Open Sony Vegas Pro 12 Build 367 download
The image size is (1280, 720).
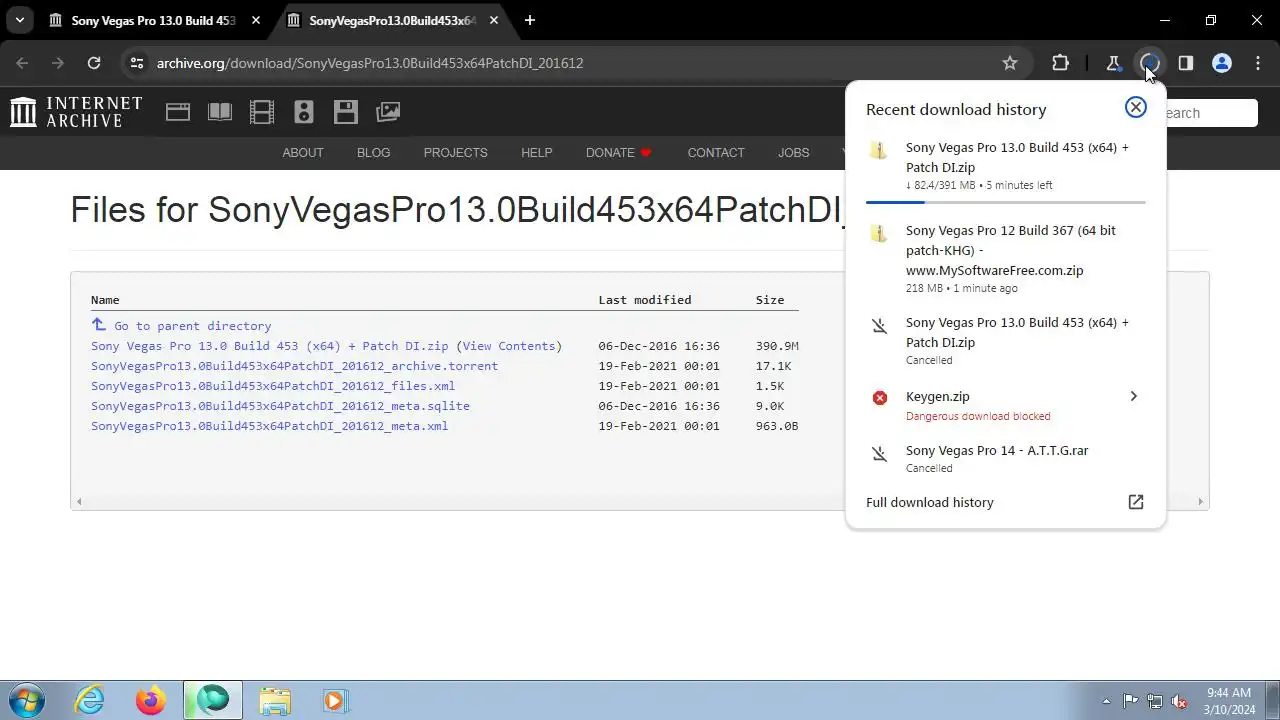[1005, 258]
